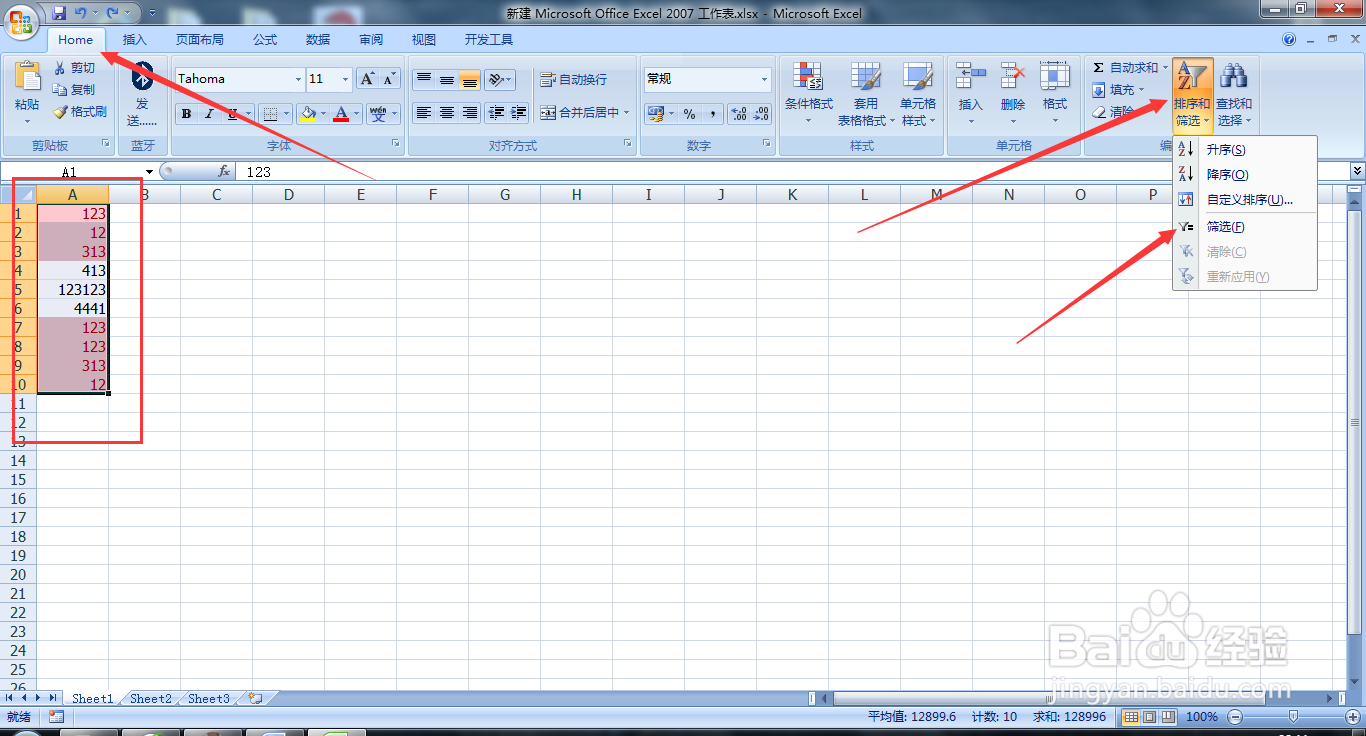Open the 常规 number format dropdown

tap(765, 79)
